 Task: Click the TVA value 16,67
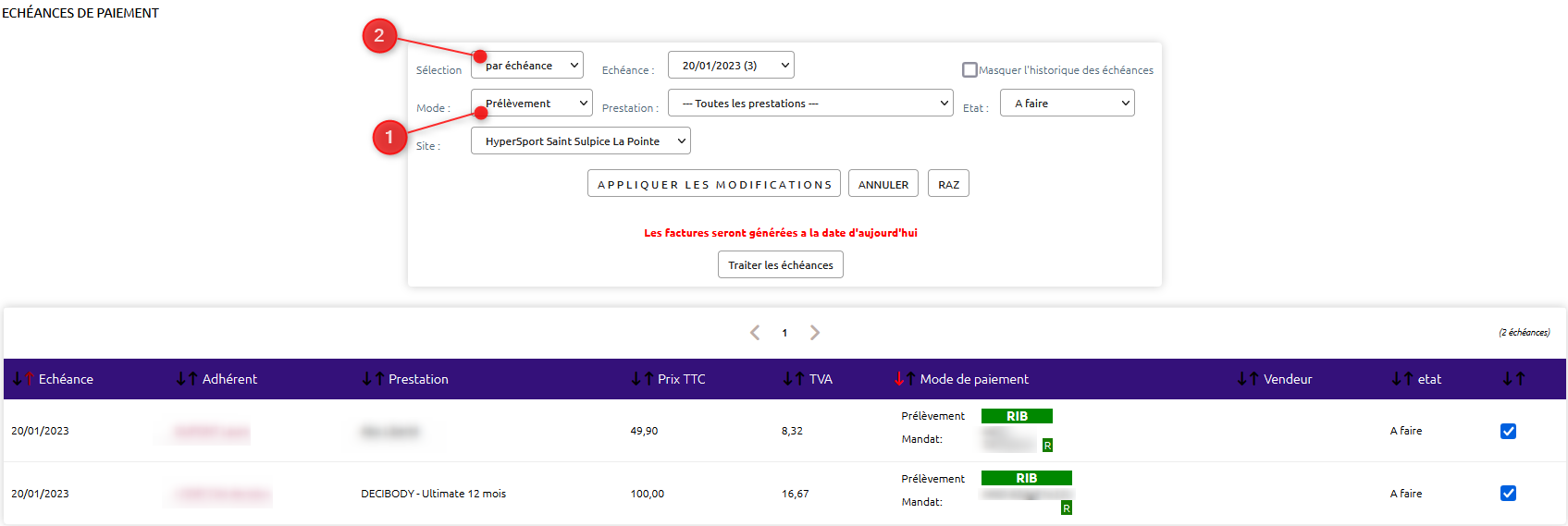point(795,494)
